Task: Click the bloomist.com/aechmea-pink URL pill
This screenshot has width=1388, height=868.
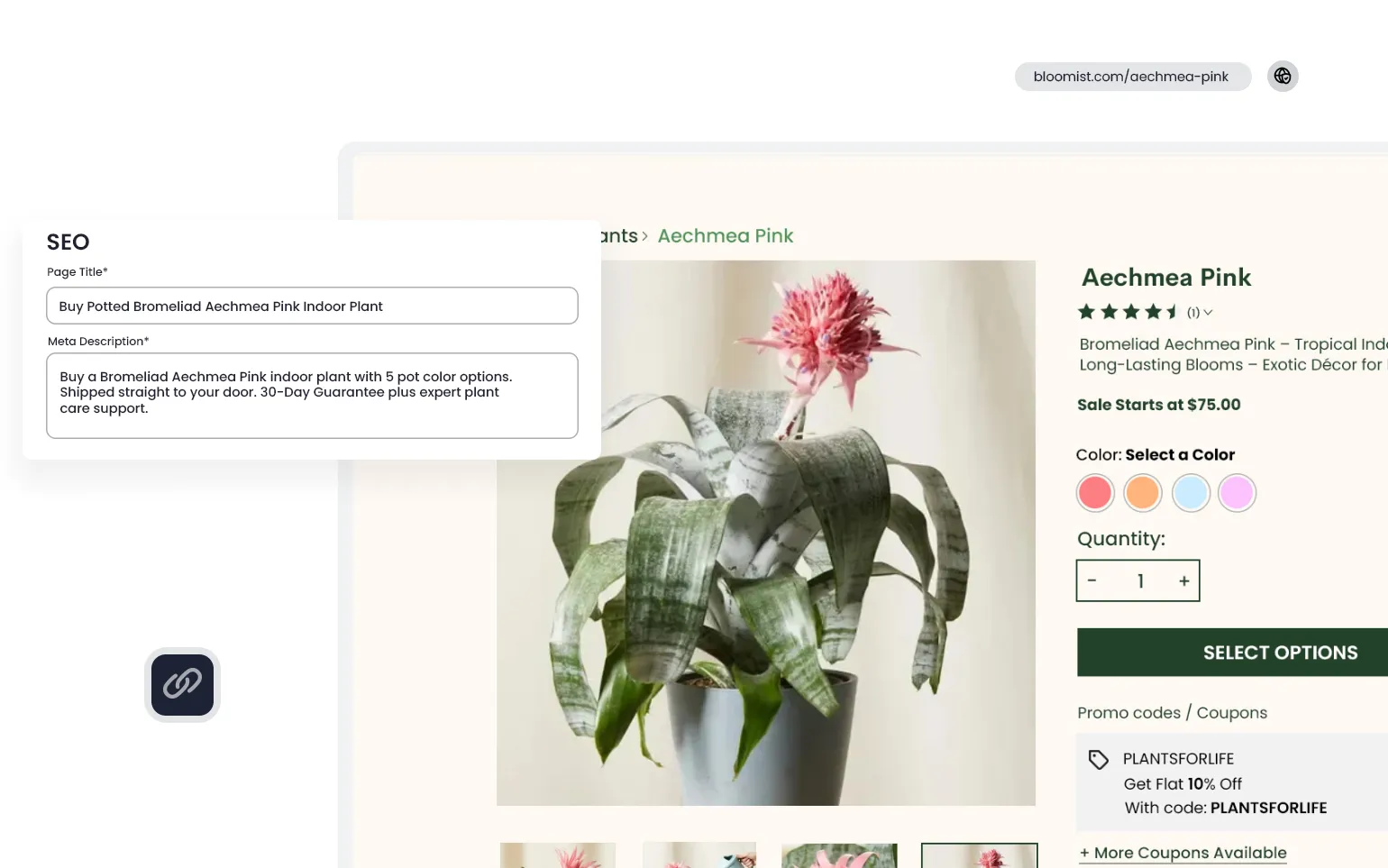Action: tap(1133, 77)
